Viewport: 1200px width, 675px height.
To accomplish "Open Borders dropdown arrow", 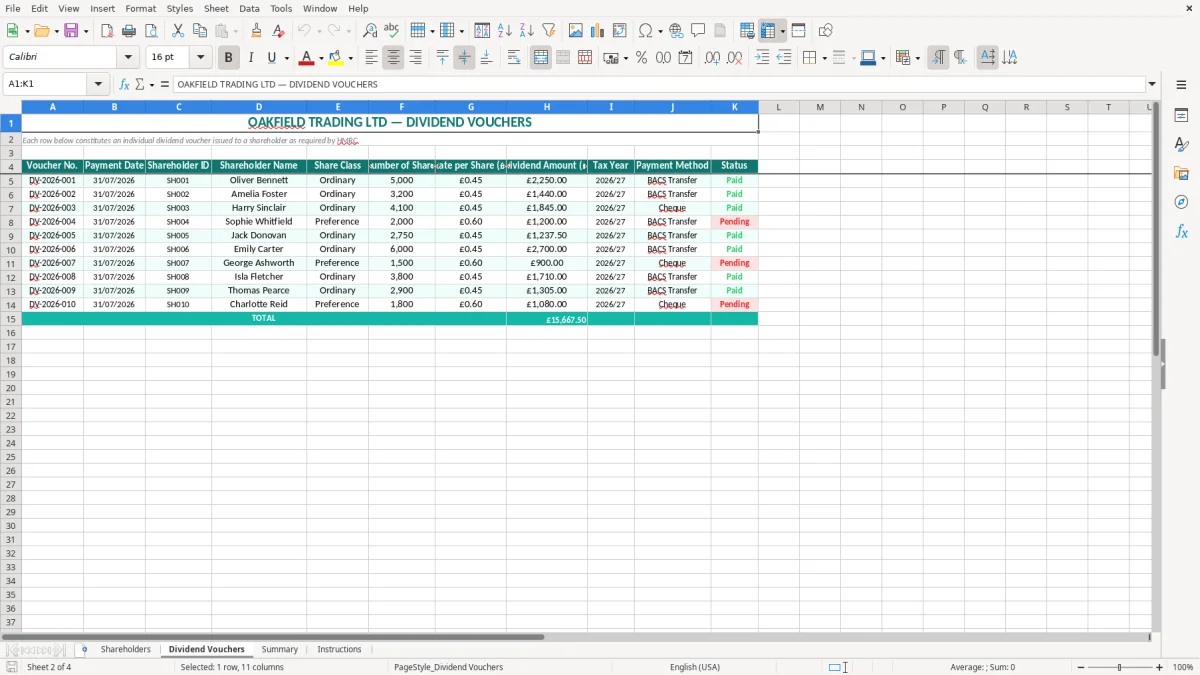I will pos(824,59).
